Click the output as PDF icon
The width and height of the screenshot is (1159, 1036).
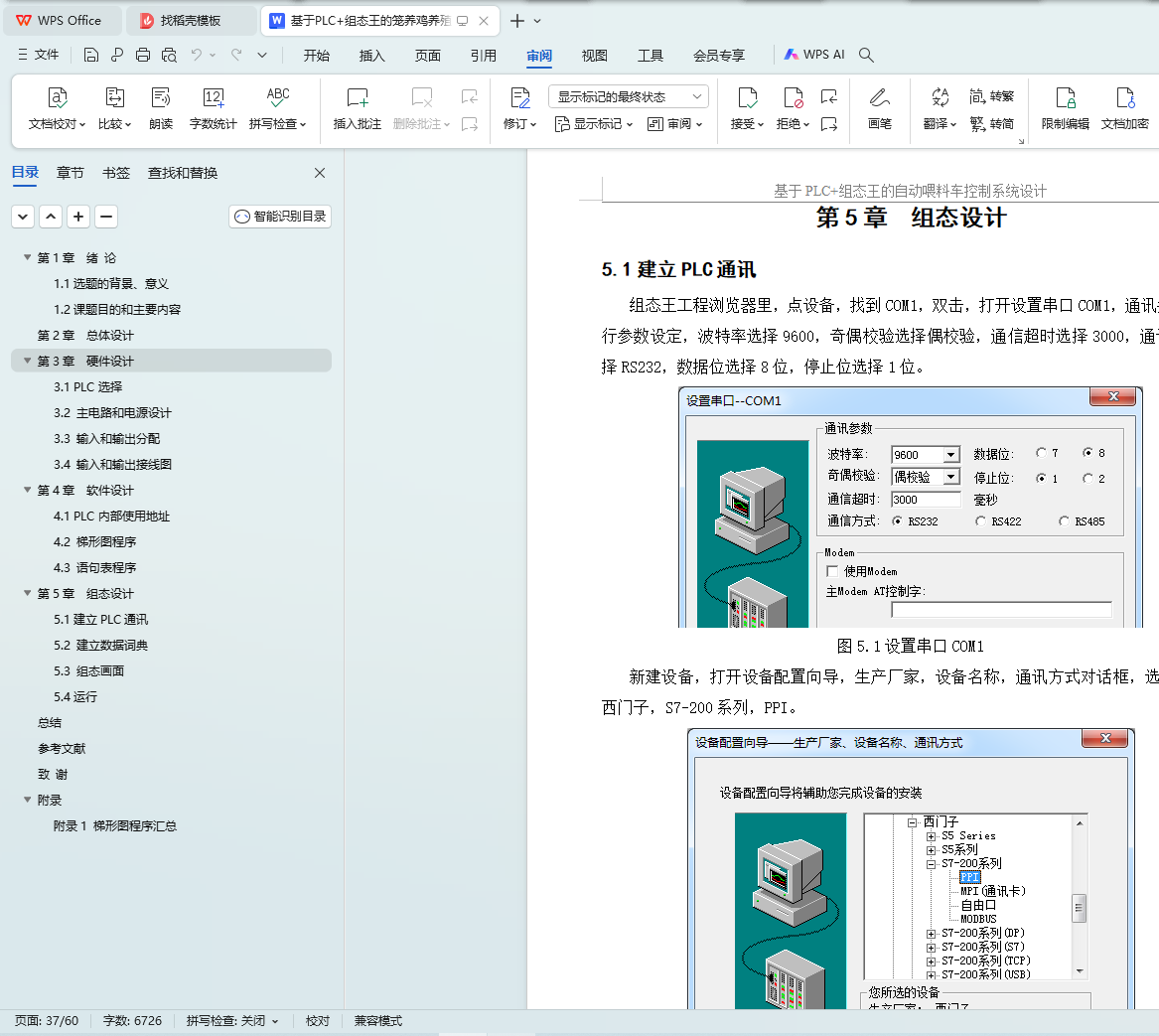click(117, 55)
